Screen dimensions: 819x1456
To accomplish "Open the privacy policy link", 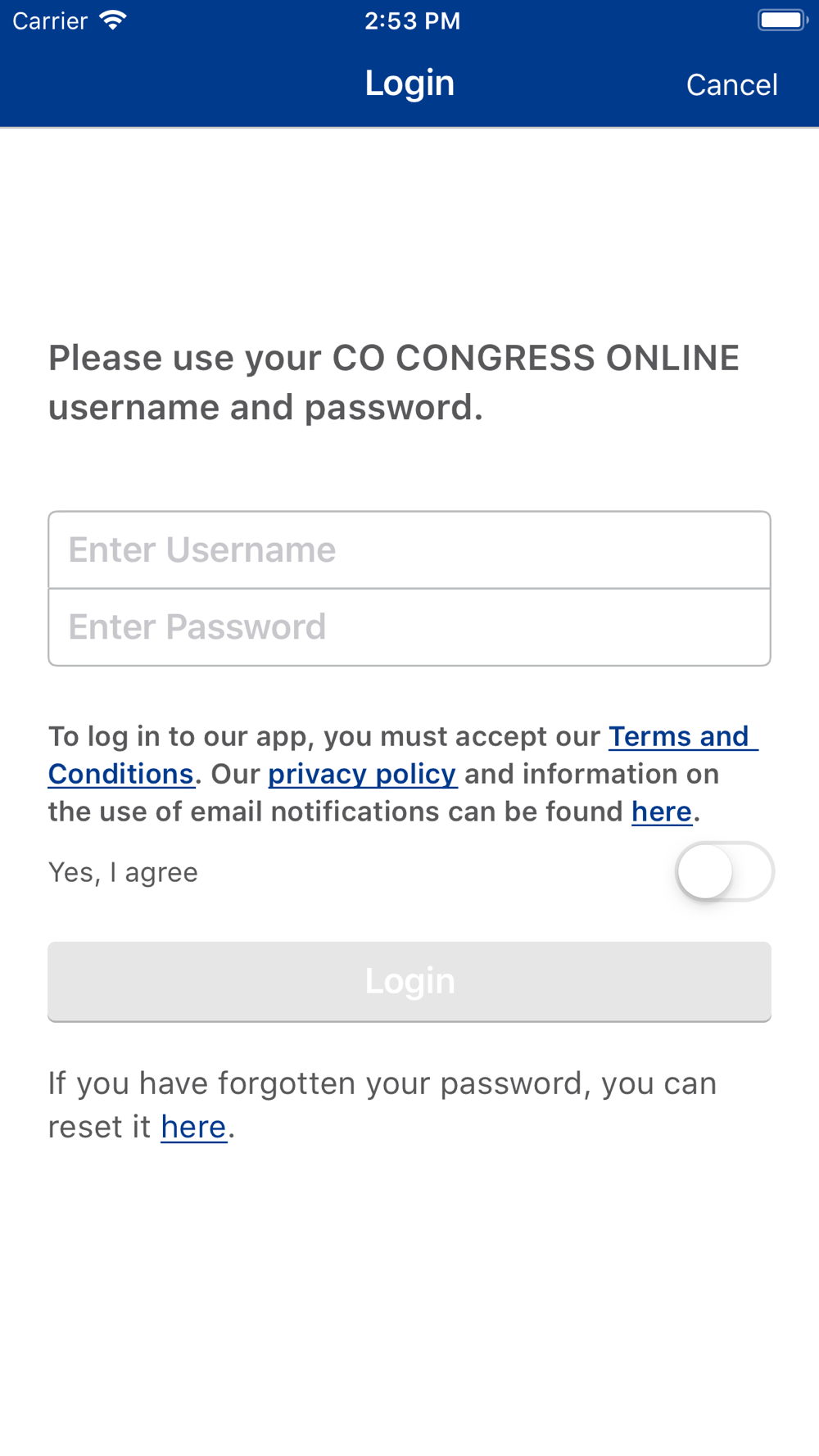I will click(x=362, y=775).
